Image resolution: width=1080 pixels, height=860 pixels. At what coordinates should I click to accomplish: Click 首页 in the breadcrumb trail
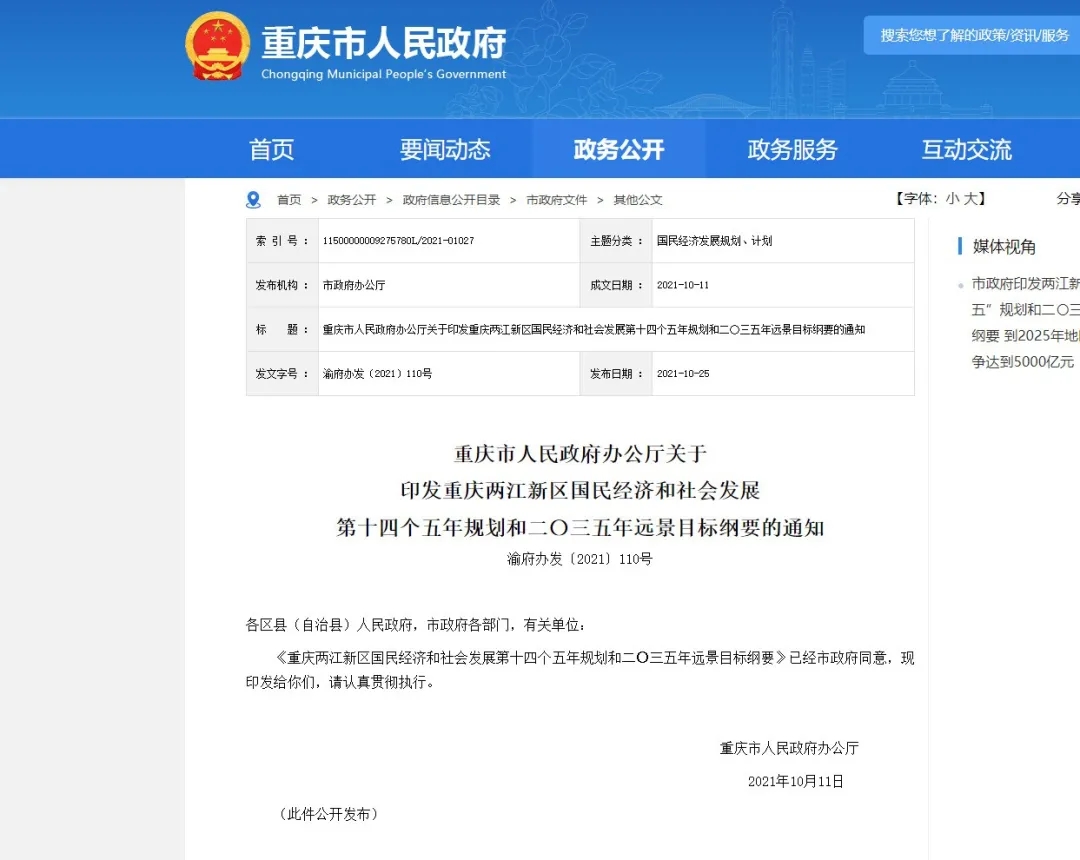[x=289, y=200]
